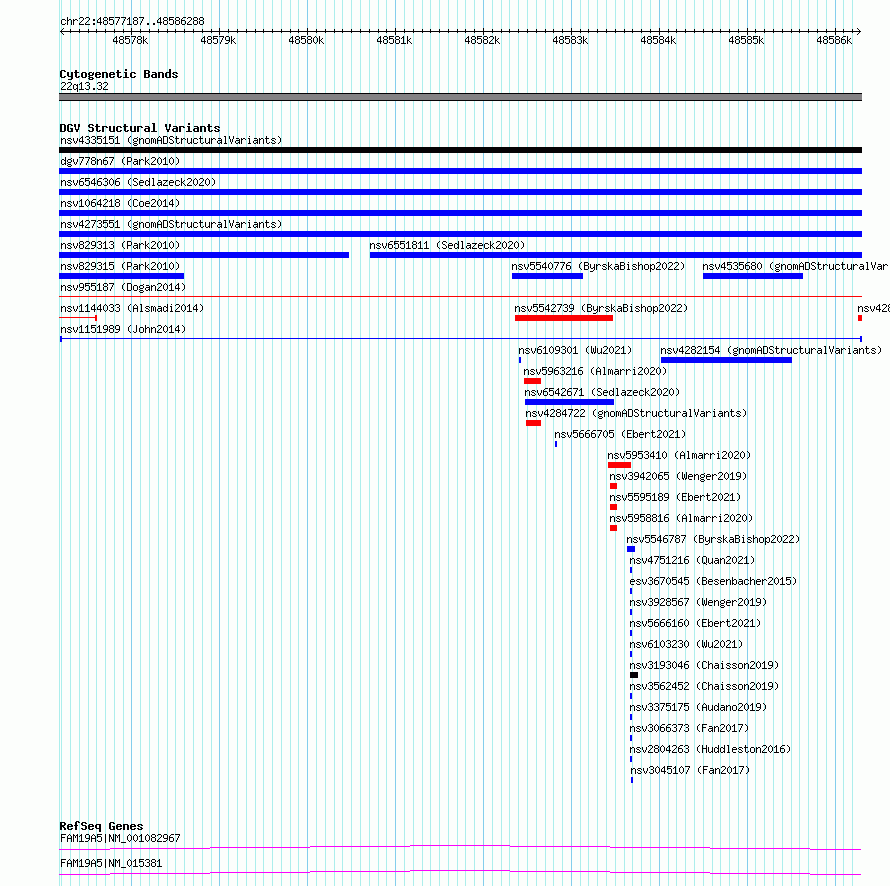This screenshot has height=886, width=890.
Task: Open nsv6109301 Wu2021 variant label
Action: click(575, 350)
